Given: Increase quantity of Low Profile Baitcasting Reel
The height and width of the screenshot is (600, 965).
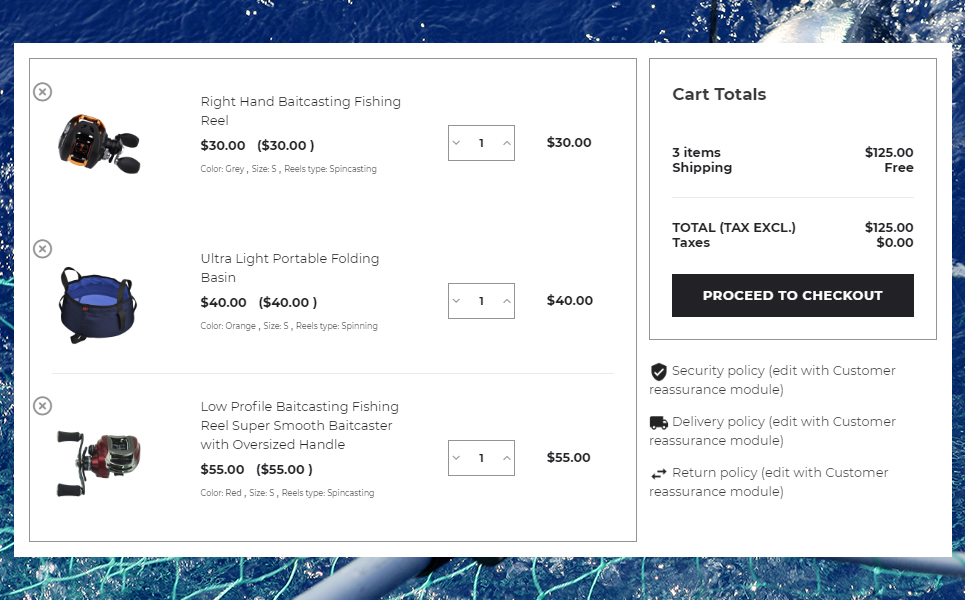Looking at the screenshot, I should click(x=507, y=458).
